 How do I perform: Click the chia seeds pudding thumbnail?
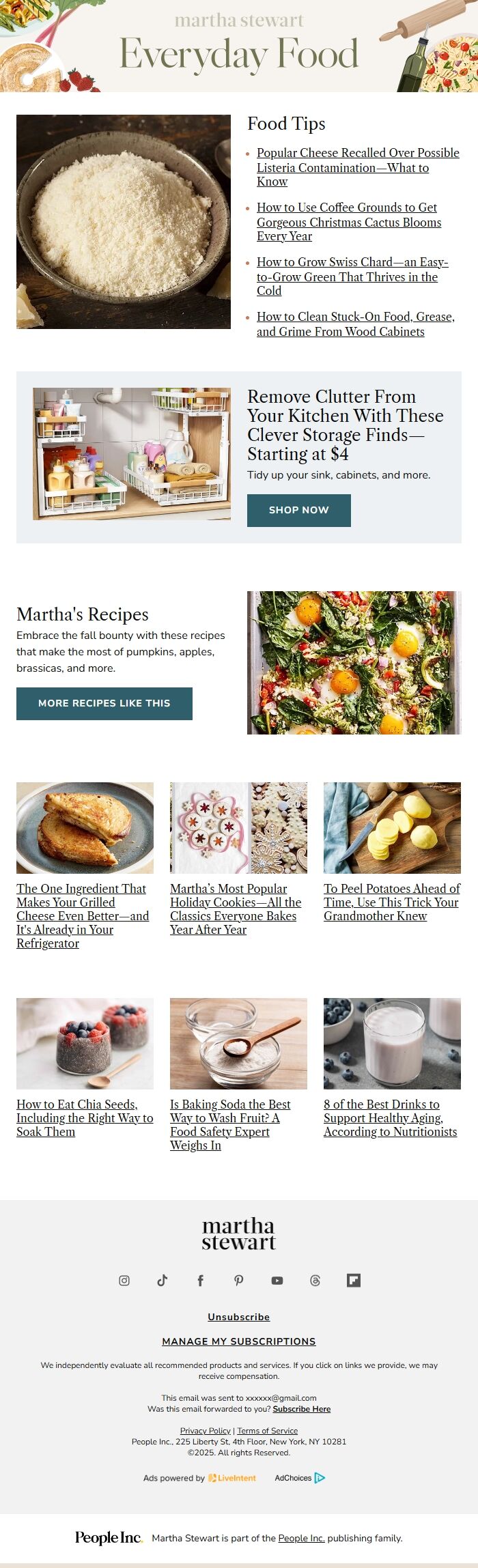click(85, 1044)
